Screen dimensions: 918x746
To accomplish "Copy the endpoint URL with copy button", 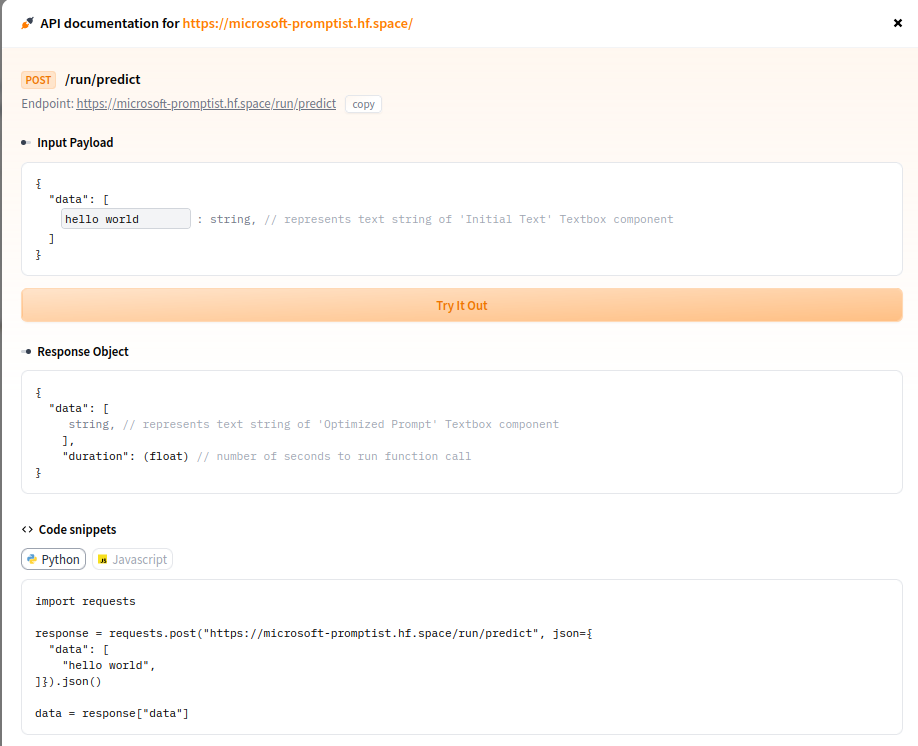I will click(363, 104).
